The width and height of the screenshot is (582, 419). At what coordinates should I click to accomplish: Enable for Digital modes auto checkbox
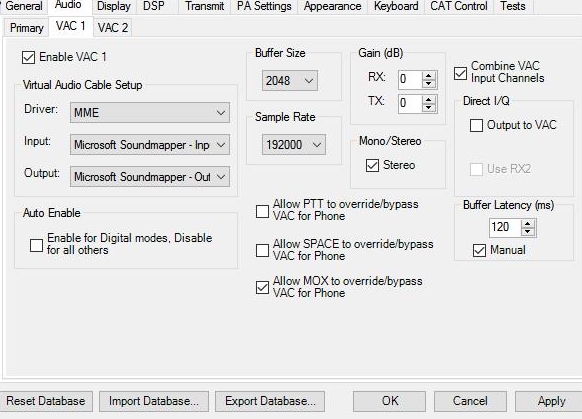[36, 245]
